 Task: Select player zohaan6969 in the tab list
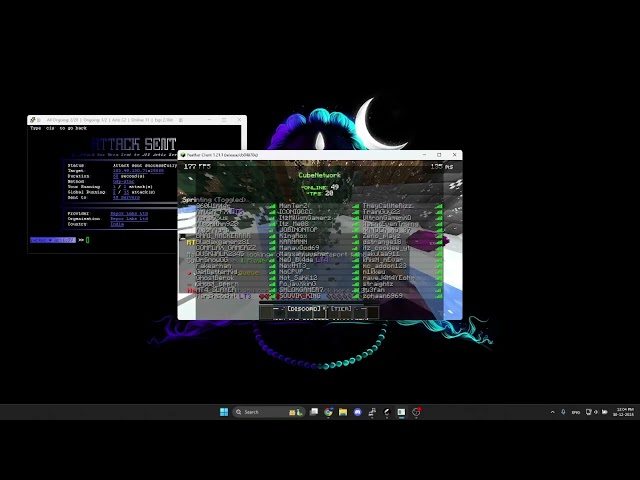click(382, 296)
